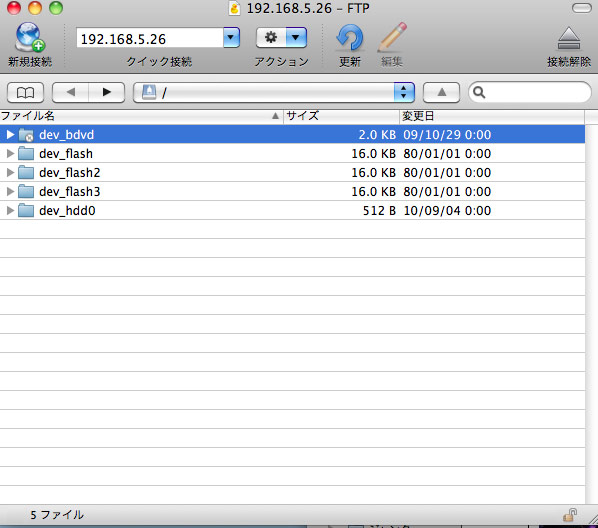The image size is (598, 528).
Task: Go up to parent folder arrow button
Action: [x=441, y=93]
